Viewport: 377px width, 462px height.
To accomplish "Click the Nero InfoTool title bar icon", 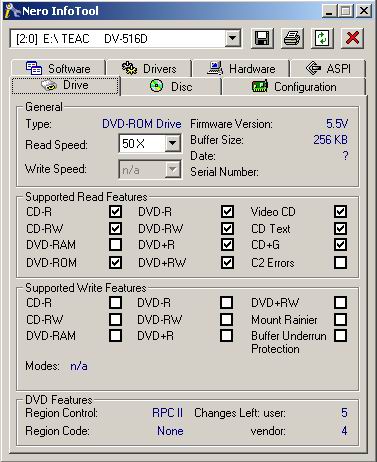I will 12,11.
